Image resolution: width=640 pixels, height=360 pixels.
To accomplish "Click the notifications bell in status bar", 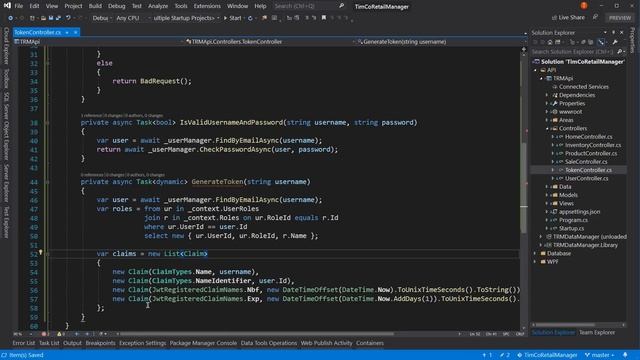I will 625,355.
